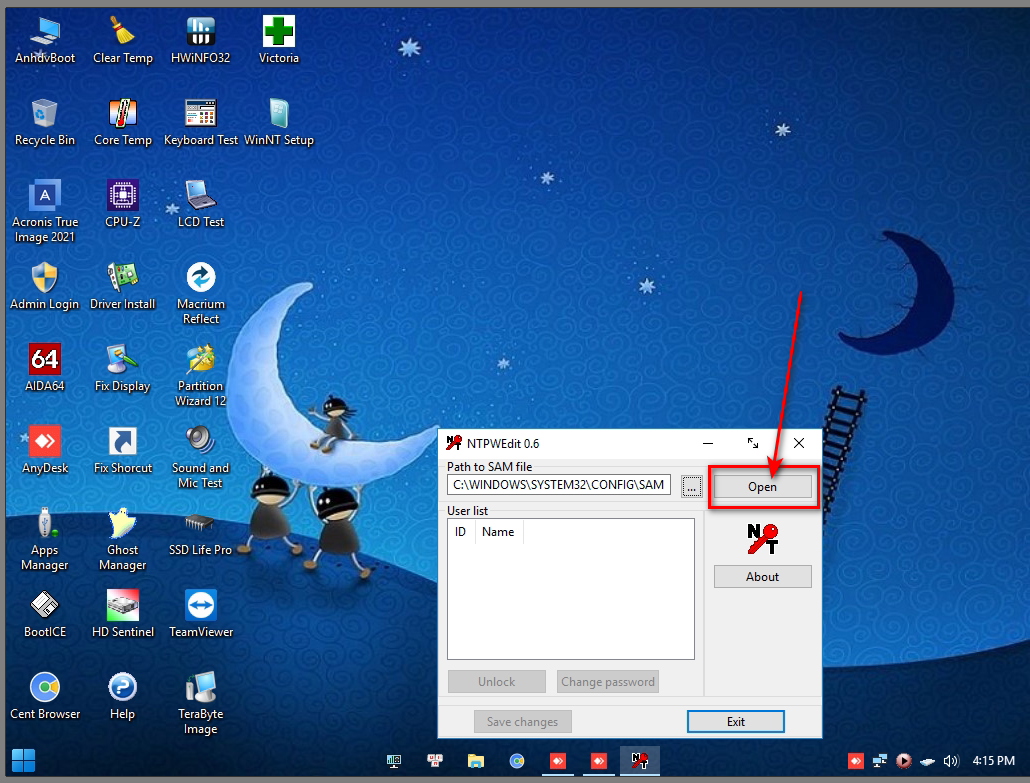Open Acronis True Image 2021 icon
The image size is (1030, 783).
pos(45,212)
